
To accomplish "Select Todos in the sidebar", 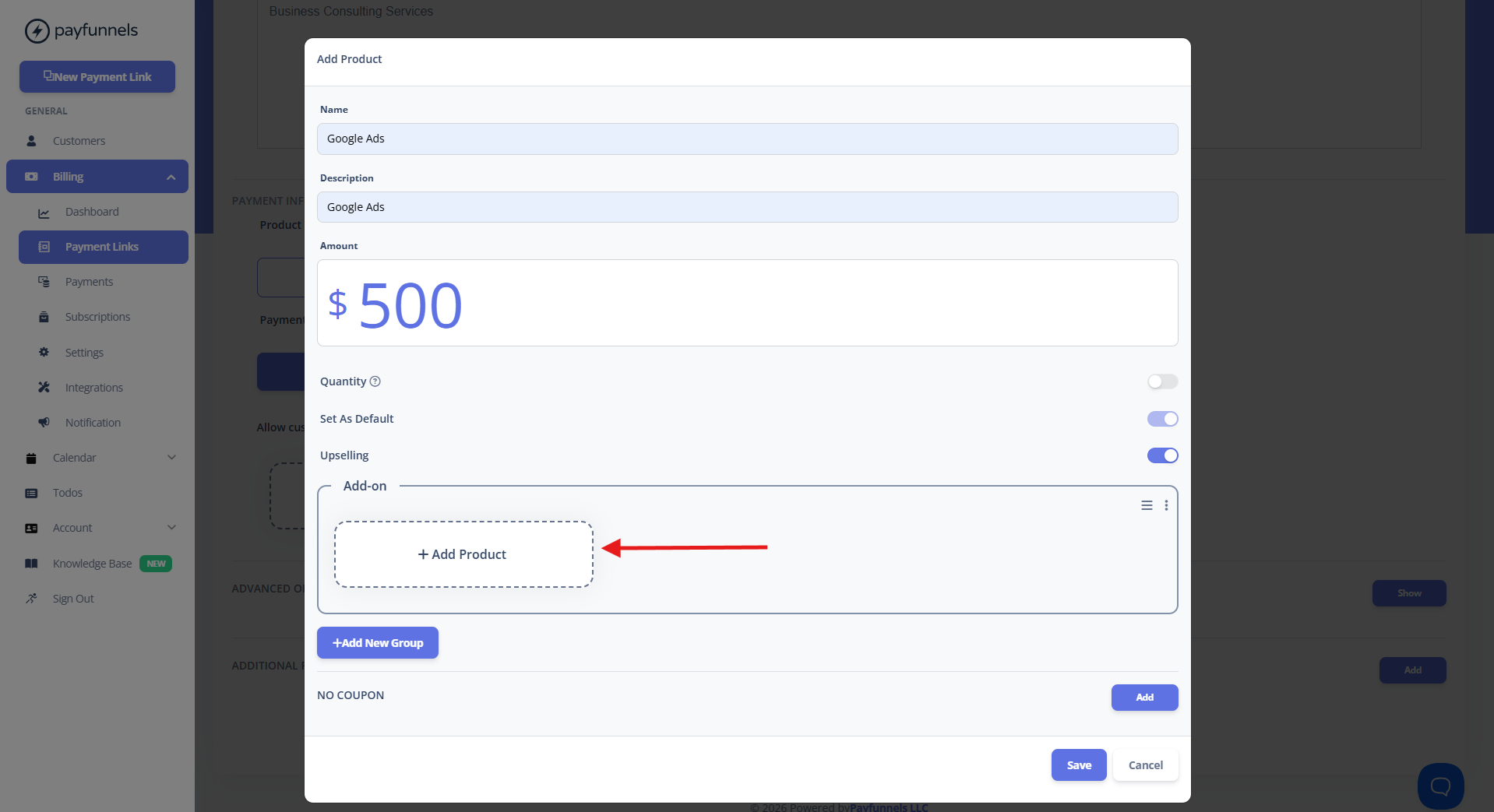I will click(97, 493).
